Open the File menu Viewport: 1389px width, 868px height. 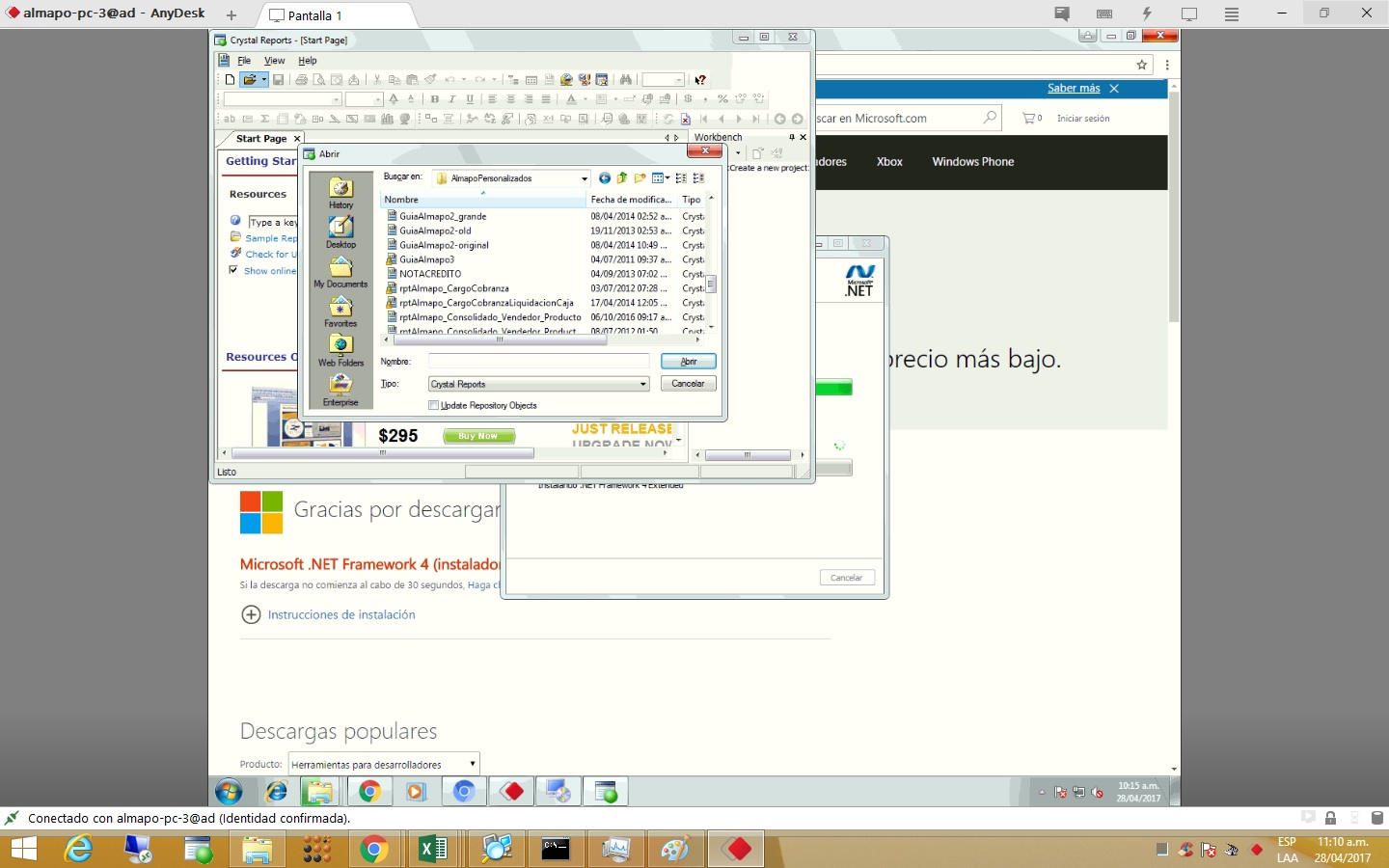244,61
